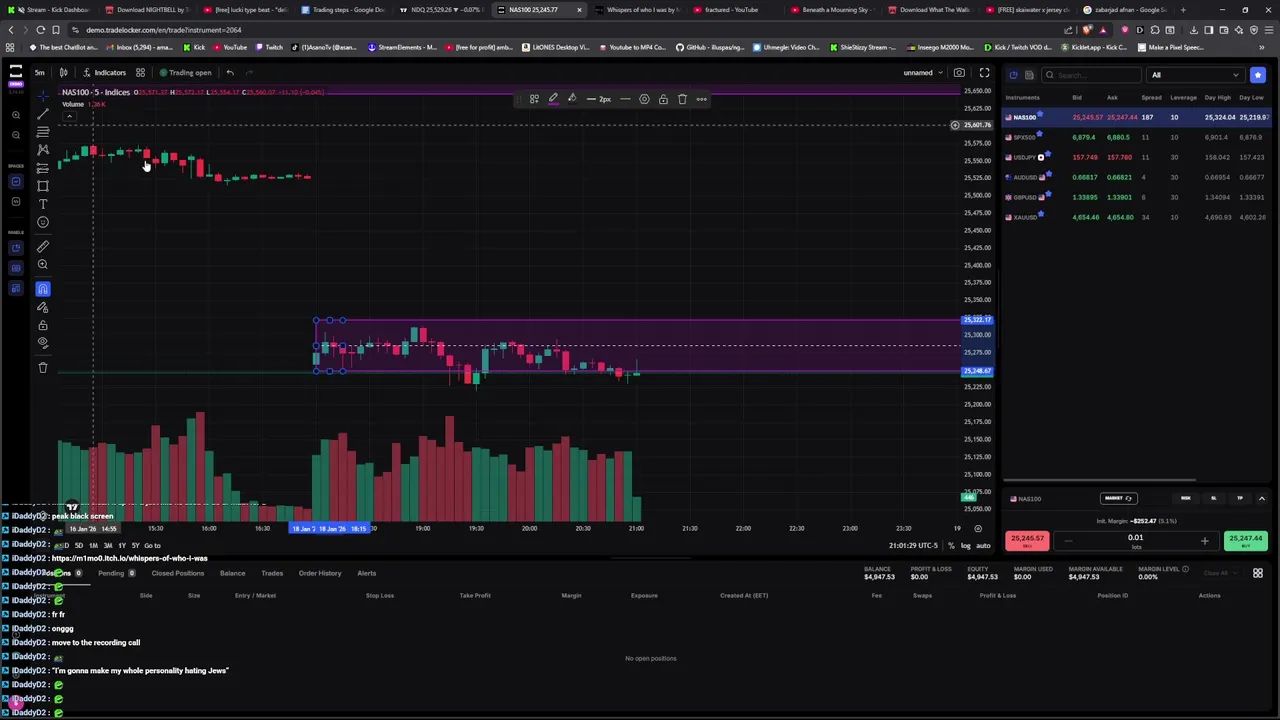The image size is (1280, 720).
Task: Switch to the Trades tab
Action: (271, 573)
